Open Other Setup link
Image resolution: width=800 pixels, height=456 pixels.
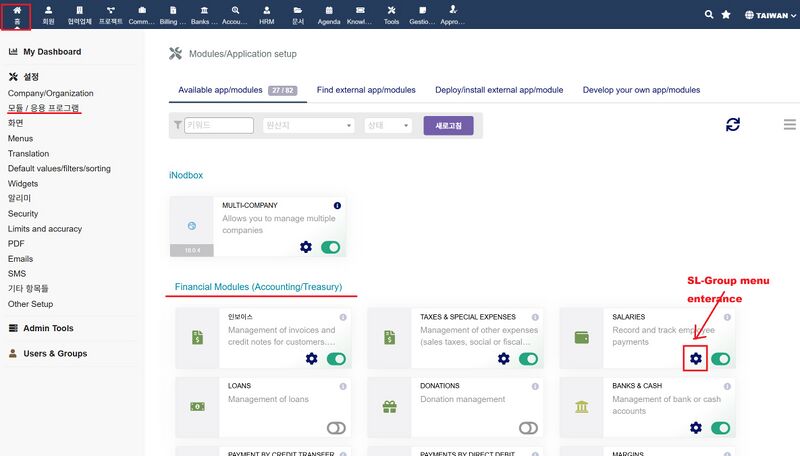pos(31,304)
